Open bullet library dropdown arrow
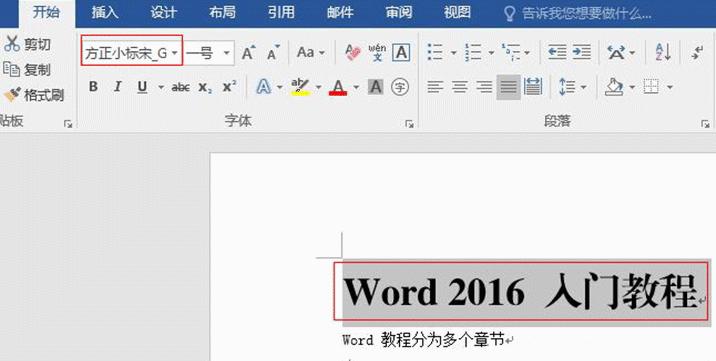The image size is (716, 361). point(453,52)
